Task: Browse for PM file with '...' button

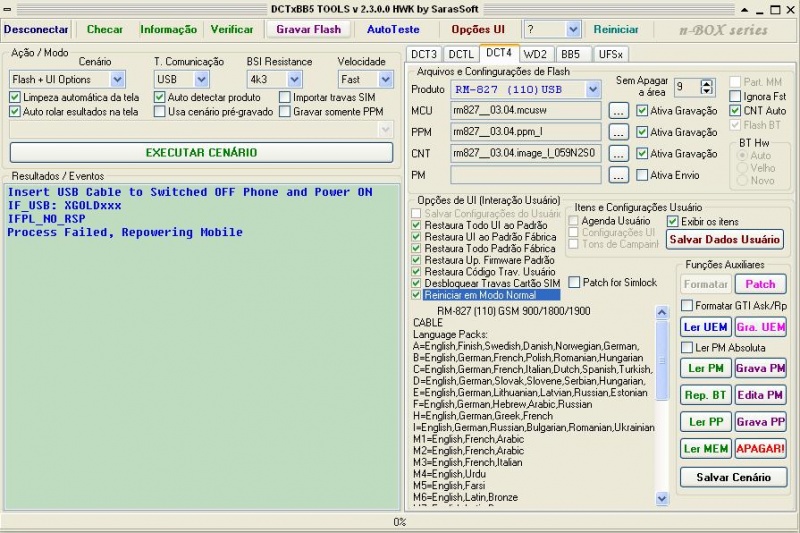Action: click(618, 175)
